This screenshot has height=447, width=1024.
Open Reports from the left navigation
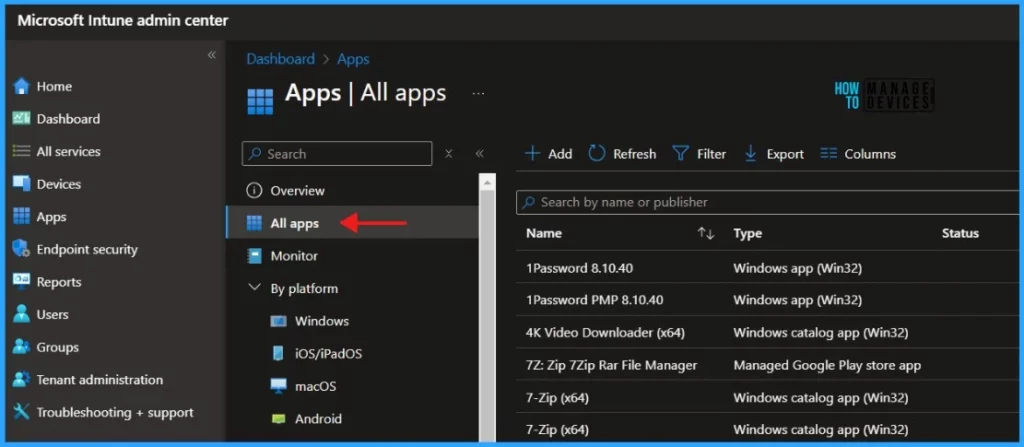point(59,282)
